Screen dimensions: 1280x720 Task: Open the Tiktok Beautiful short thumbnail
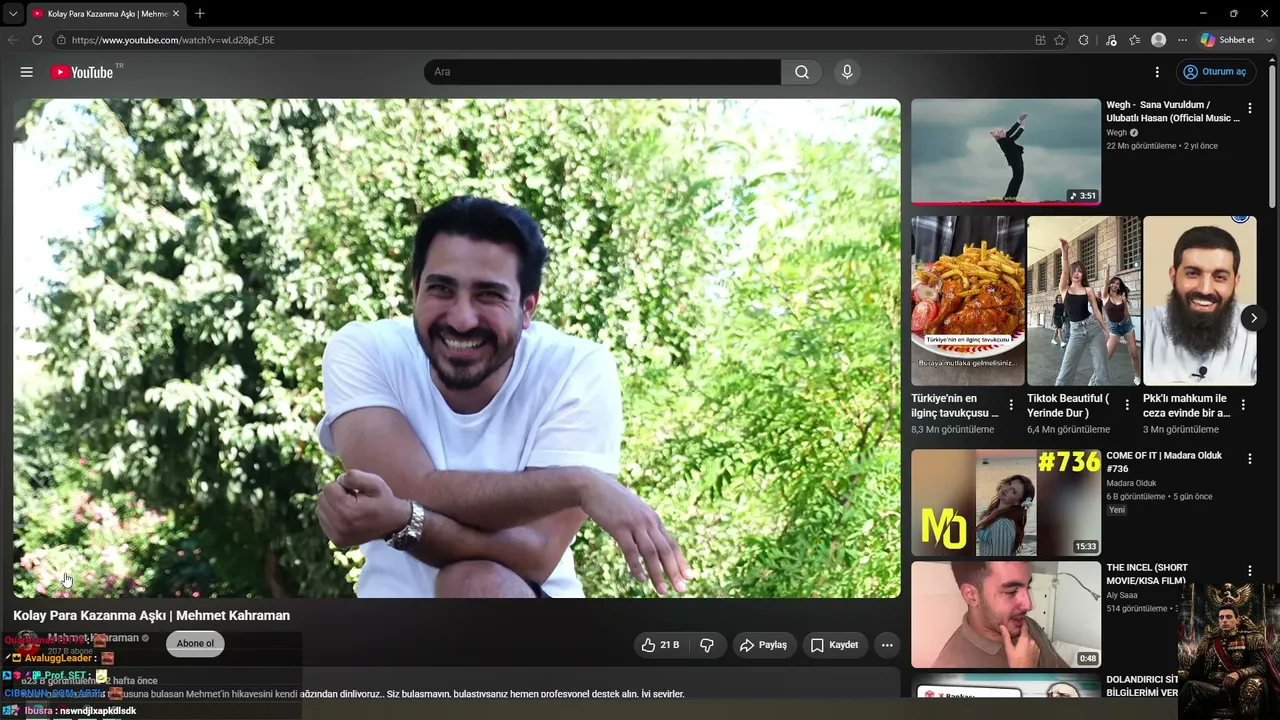(1084, 300)
